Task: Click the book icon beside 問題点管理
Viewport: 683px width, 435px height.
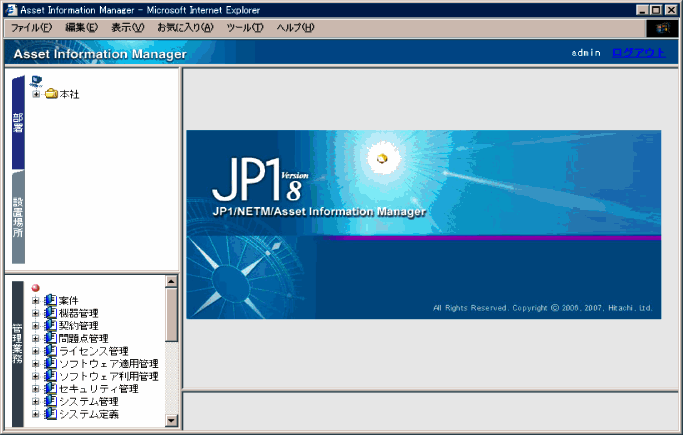Action: pos(51,338)
